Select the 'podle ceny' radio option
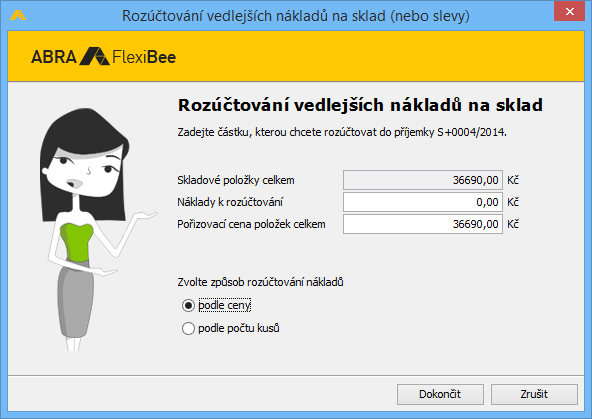This screenshot has width=592, height=419. click(188, 305)
